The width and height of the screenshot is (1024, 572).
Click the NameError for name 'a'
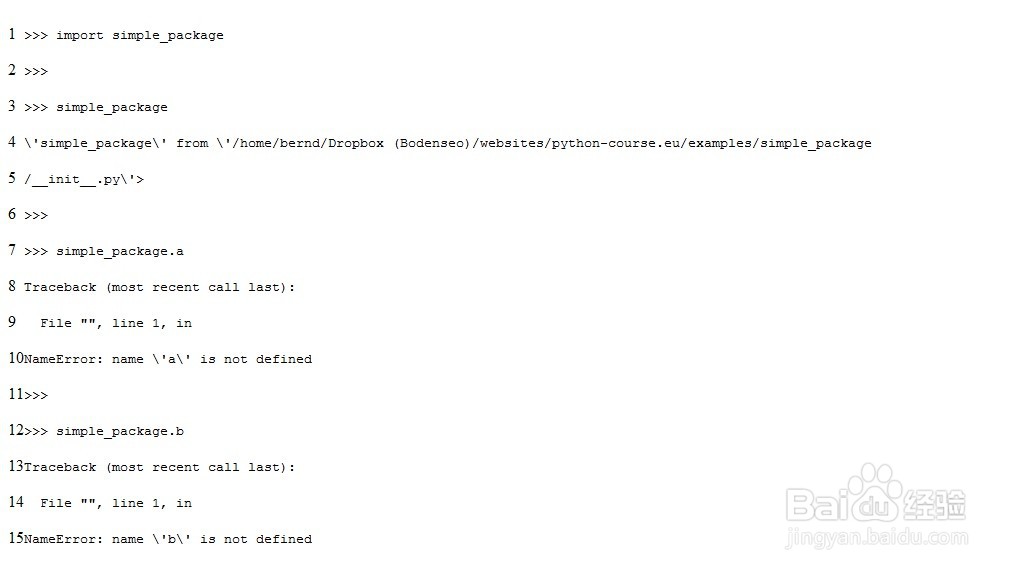[168, 359]
